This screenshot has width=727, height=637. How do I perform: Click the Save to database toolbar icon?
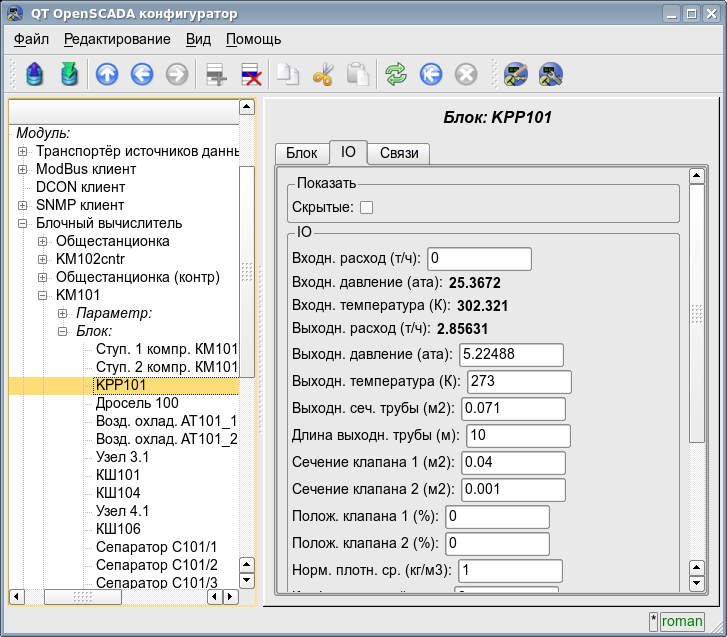pos(68,74)
